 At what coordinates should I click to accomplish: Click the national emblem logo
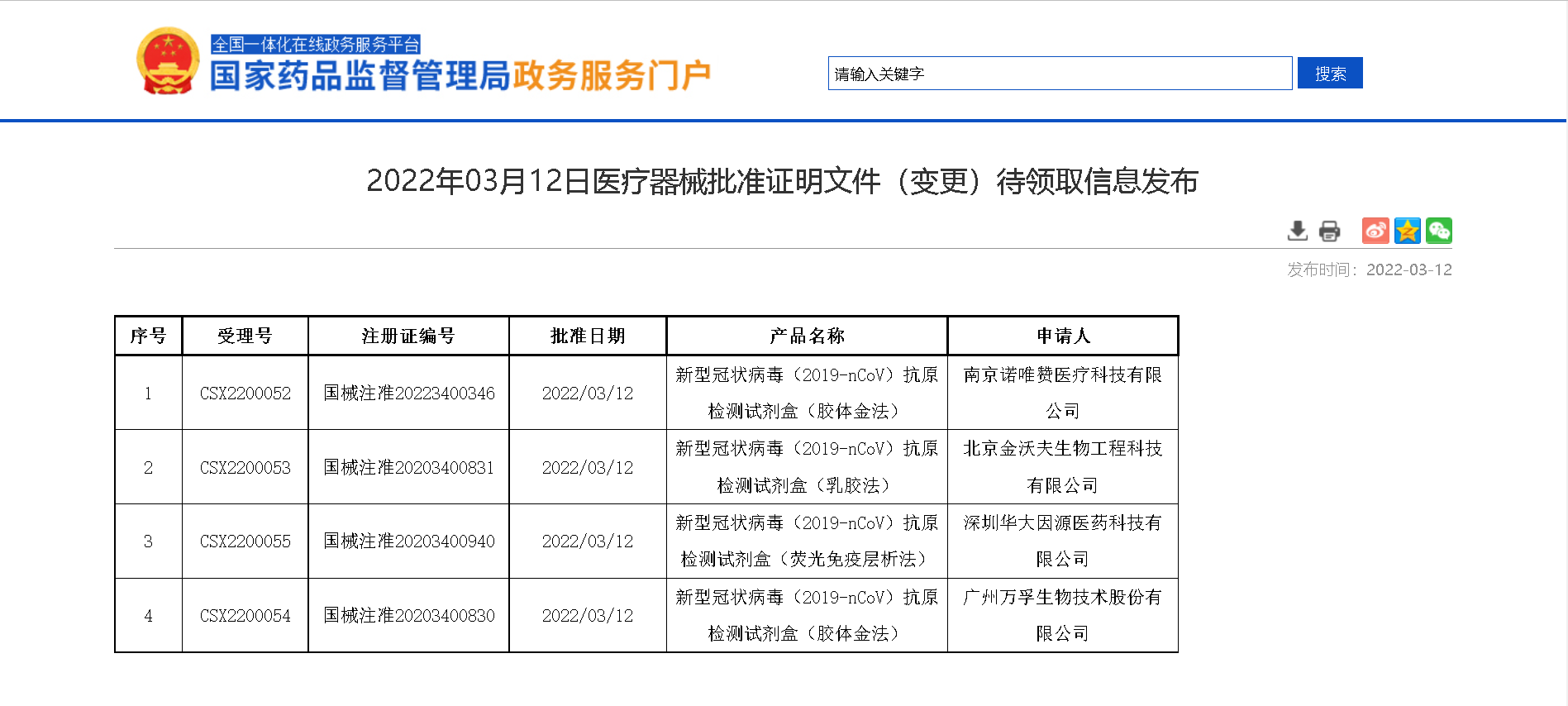point(168,61)
